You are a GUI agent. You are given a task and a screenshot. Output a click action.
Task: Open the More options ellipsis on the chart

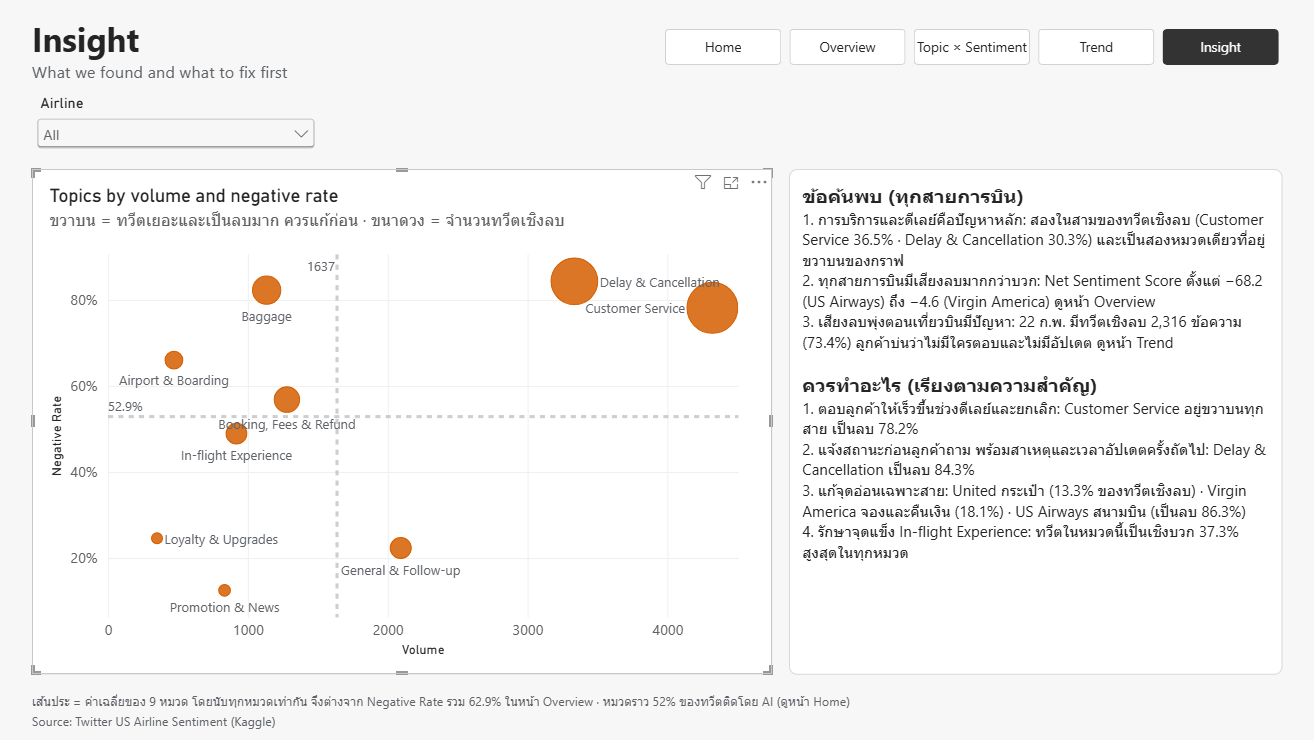pyautogui.click(x=759, y=182)
